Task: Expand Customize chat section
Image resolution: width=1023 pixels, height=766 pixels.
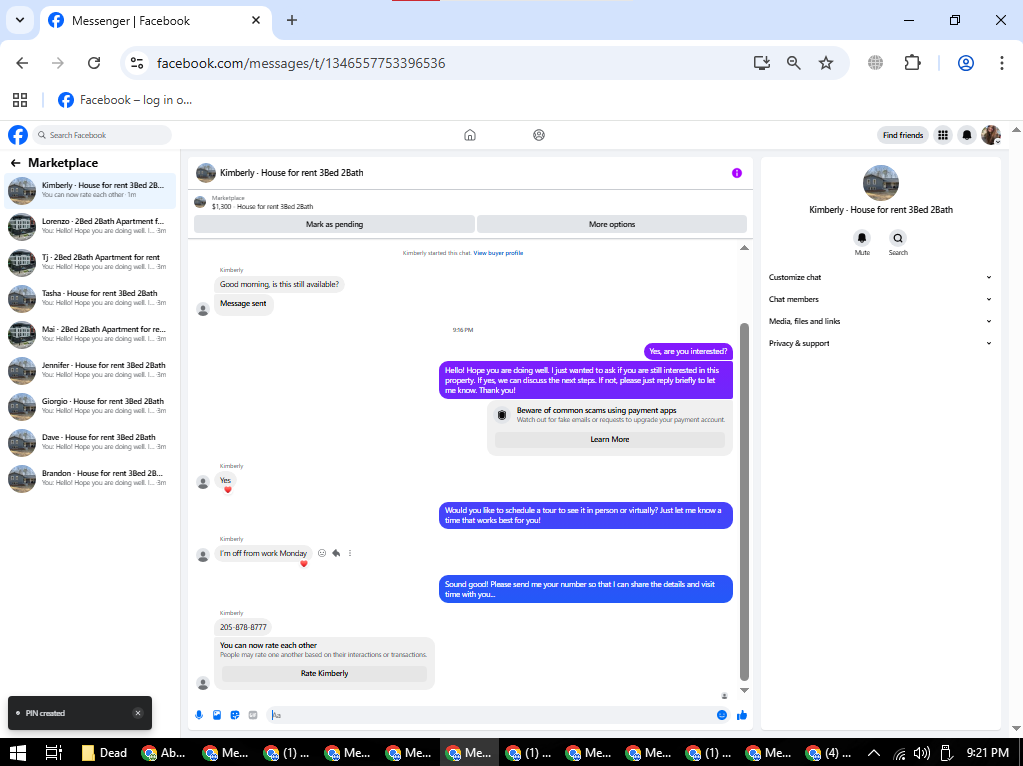Action: [880, 277]
